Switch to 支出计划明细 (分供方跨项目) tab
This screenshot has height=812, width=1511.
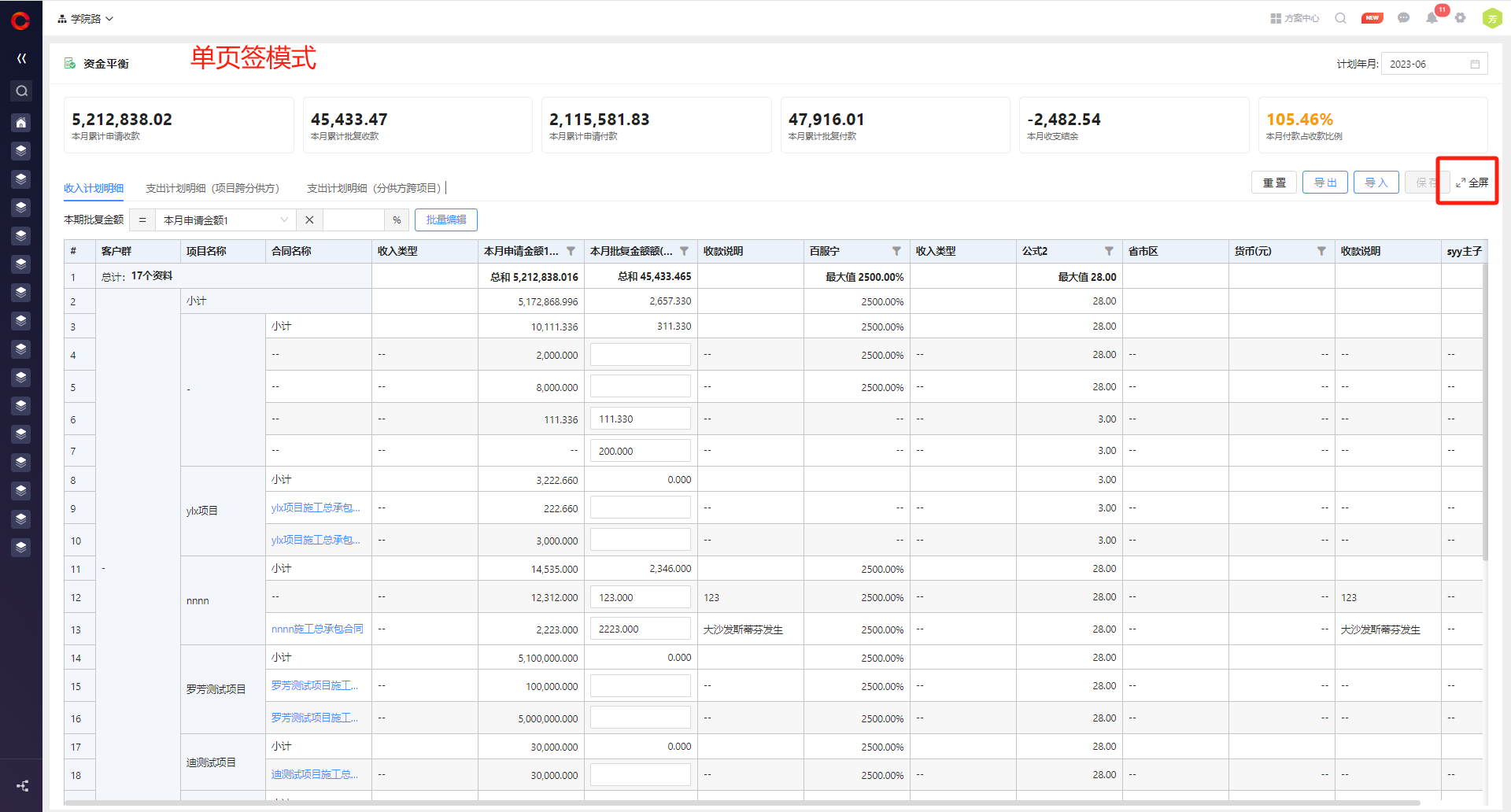coord(373,188)
